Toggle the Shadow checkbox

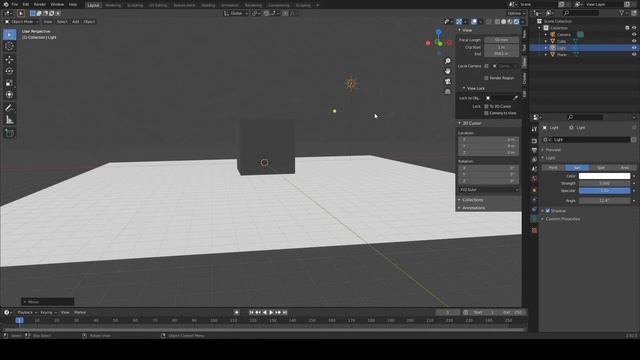pos(548,211)
